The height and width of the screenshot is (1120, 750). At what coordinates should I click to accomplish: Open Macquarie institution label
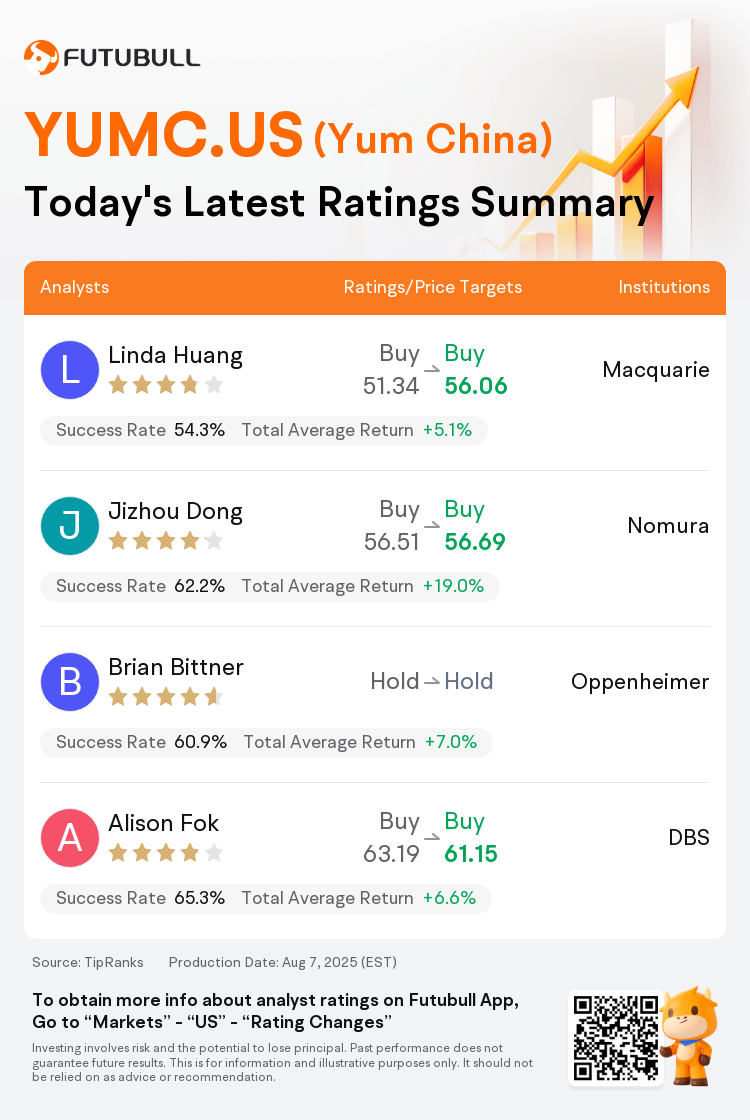point(656,370)
